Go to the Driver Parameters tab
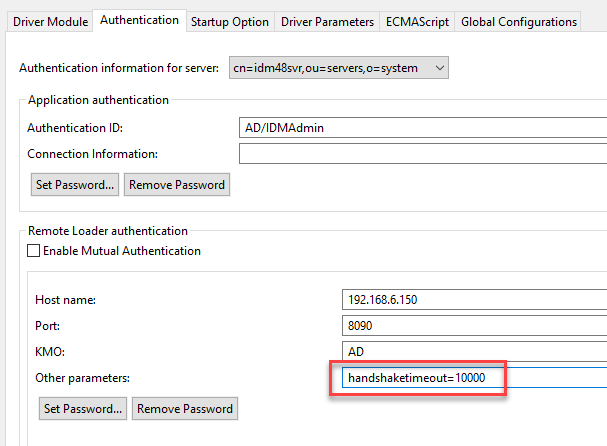Screen dimensions: 607x446 (328, 21)
